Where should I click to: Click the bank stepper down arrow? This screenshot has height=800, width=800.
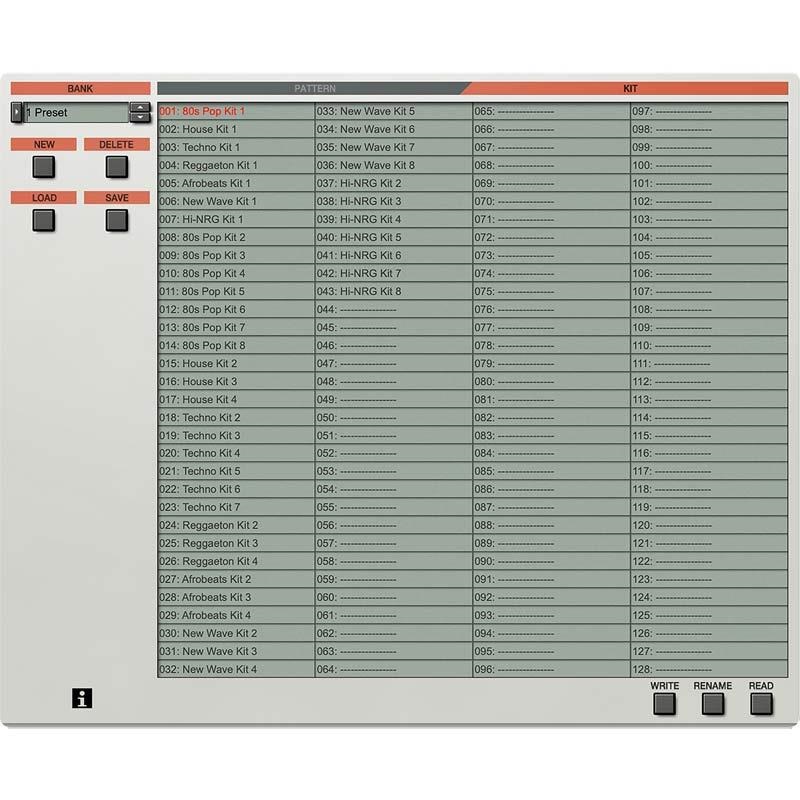(140, 117)
